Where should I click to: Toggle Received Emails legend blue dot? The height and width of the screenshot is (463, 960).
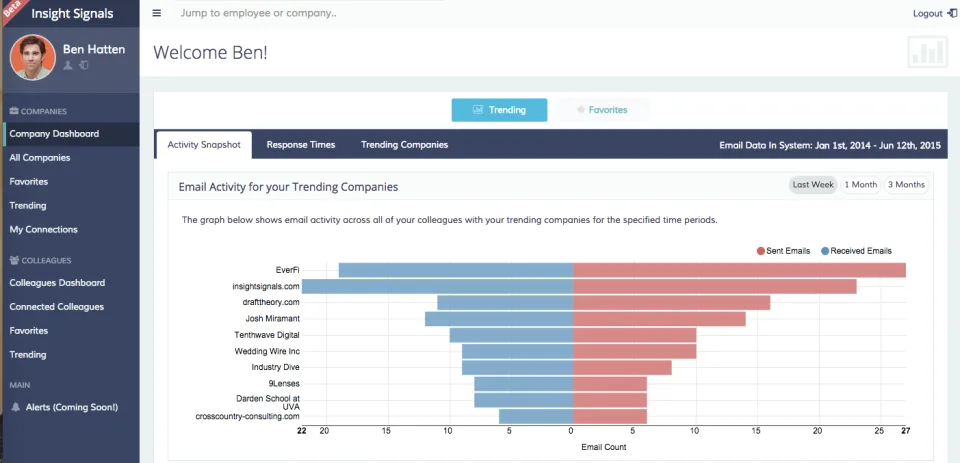coord(825,251)
